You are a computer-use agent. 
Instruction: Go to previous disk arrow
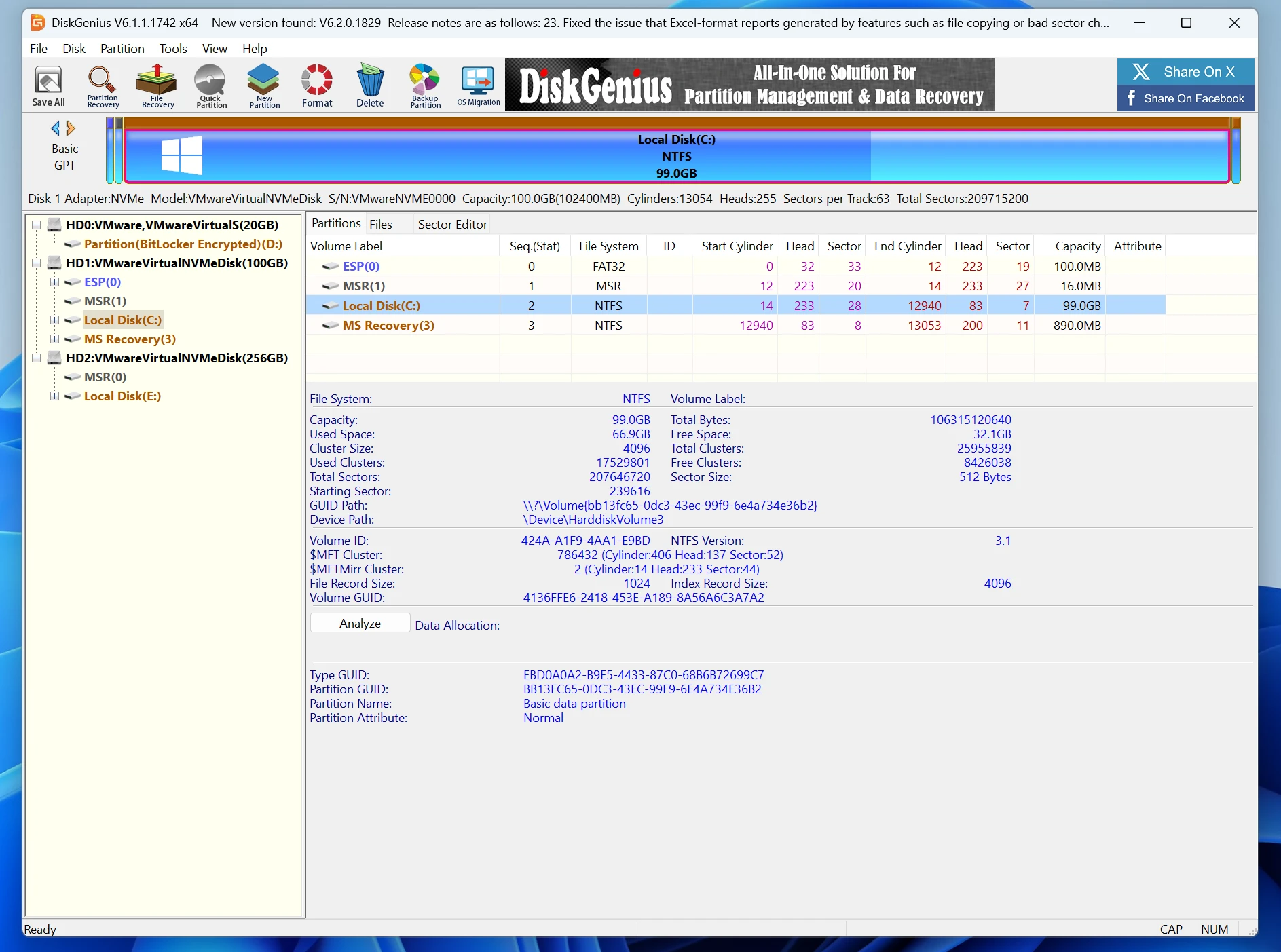point(56,128)
